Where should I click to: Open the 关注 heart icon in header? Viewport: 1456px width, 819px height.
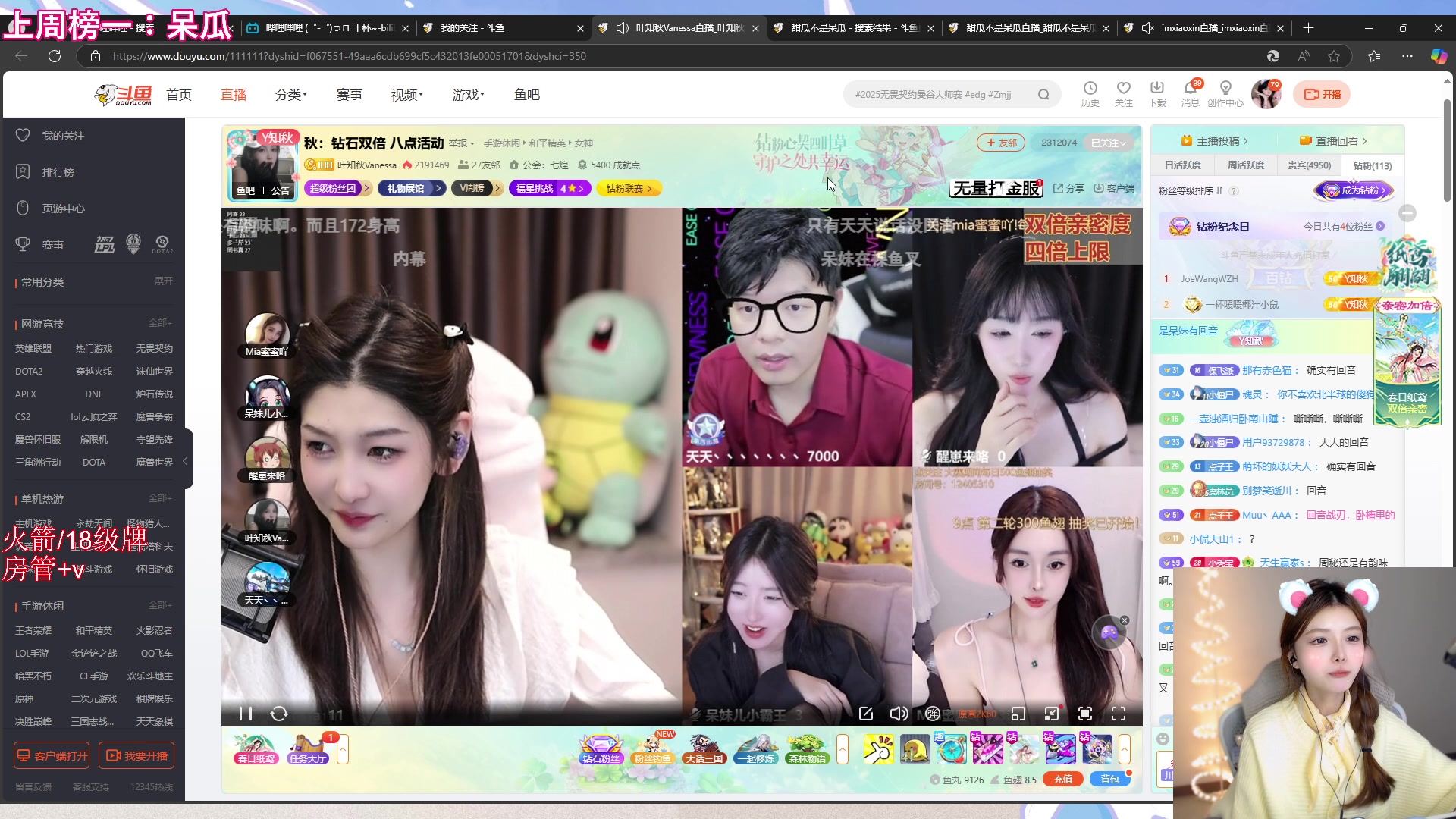[x=1124, y=94]
